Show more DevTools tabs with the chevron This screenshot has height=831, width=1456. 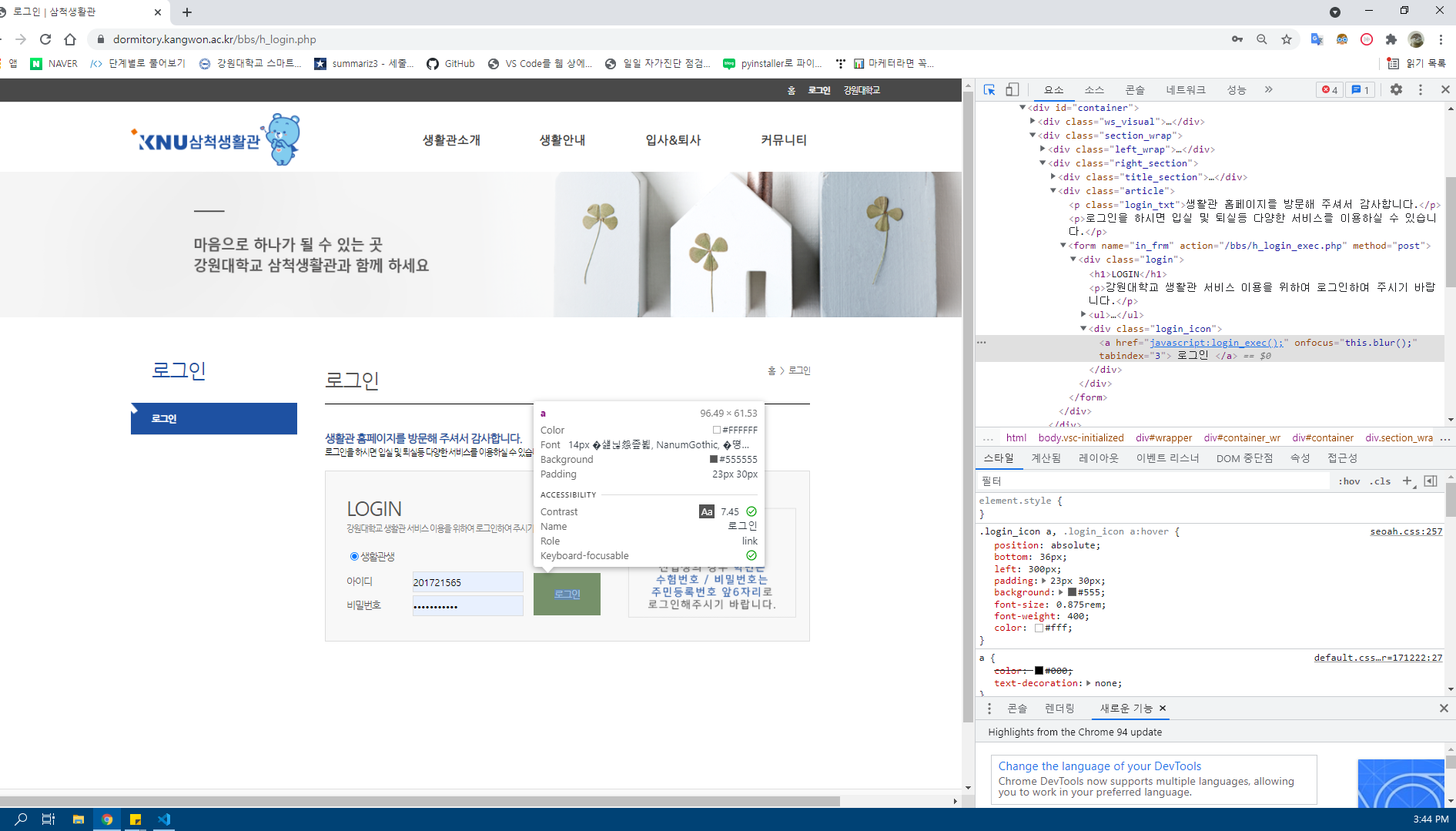pos(1268,90)
